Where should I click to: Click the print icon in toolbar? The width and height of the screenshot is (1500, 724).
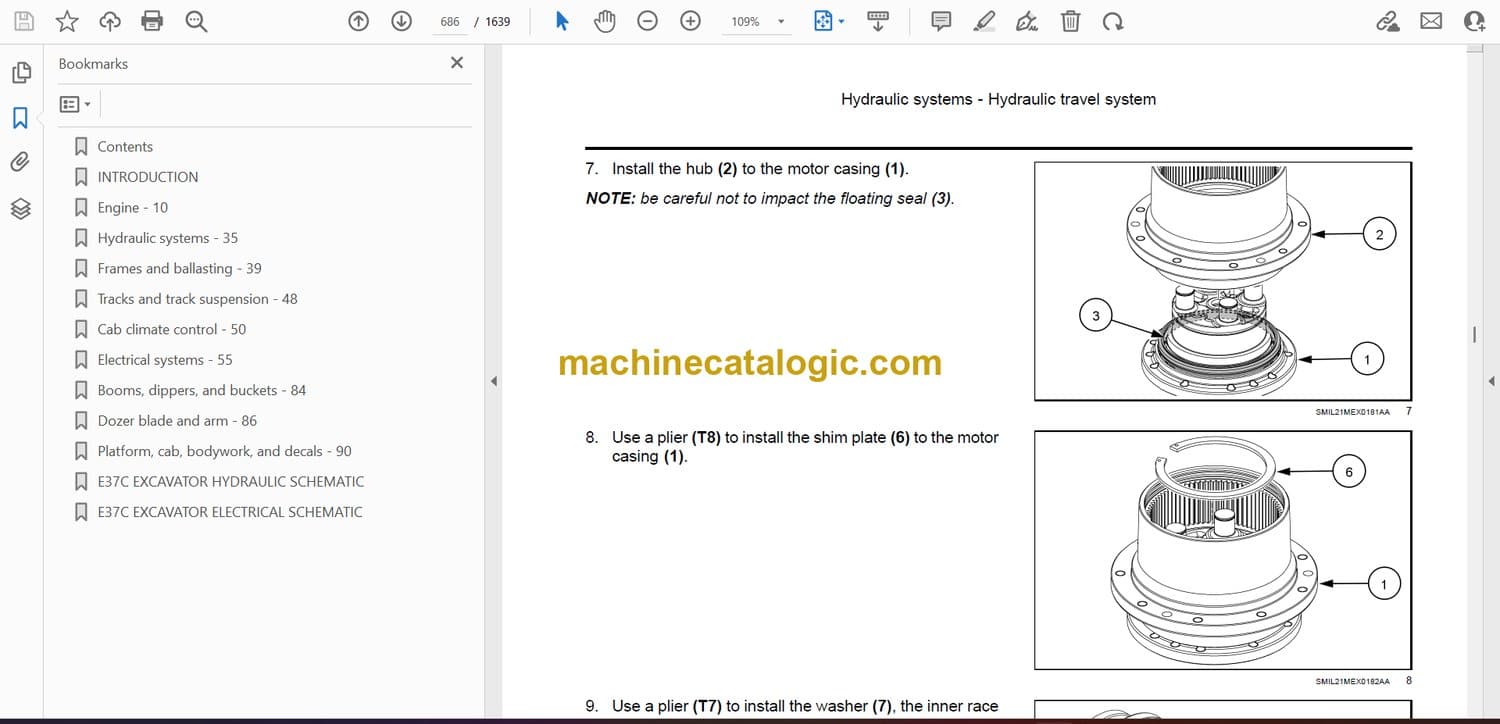pos(152,21)
